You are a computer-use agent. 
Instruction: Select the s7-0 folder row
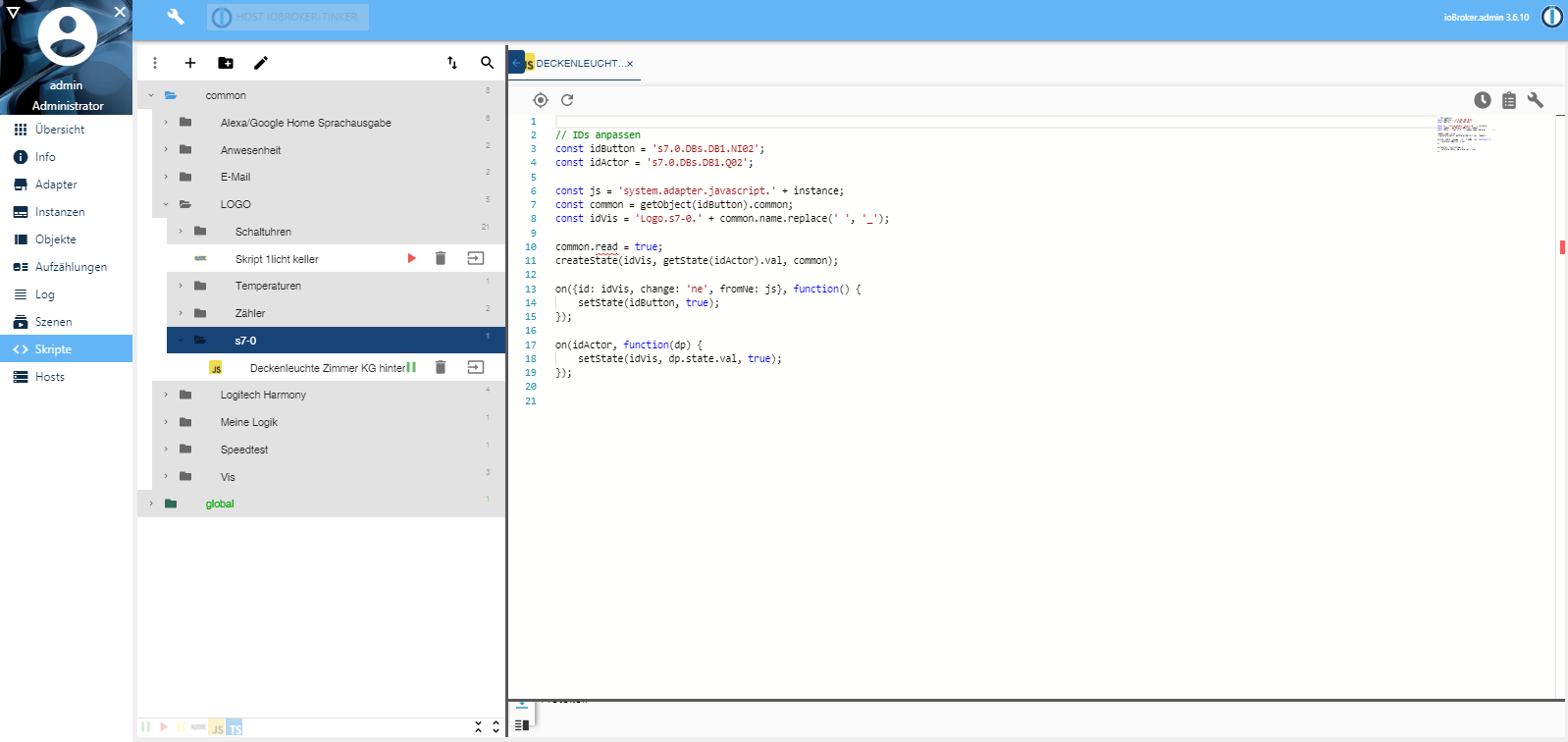(x=336, y=341)
